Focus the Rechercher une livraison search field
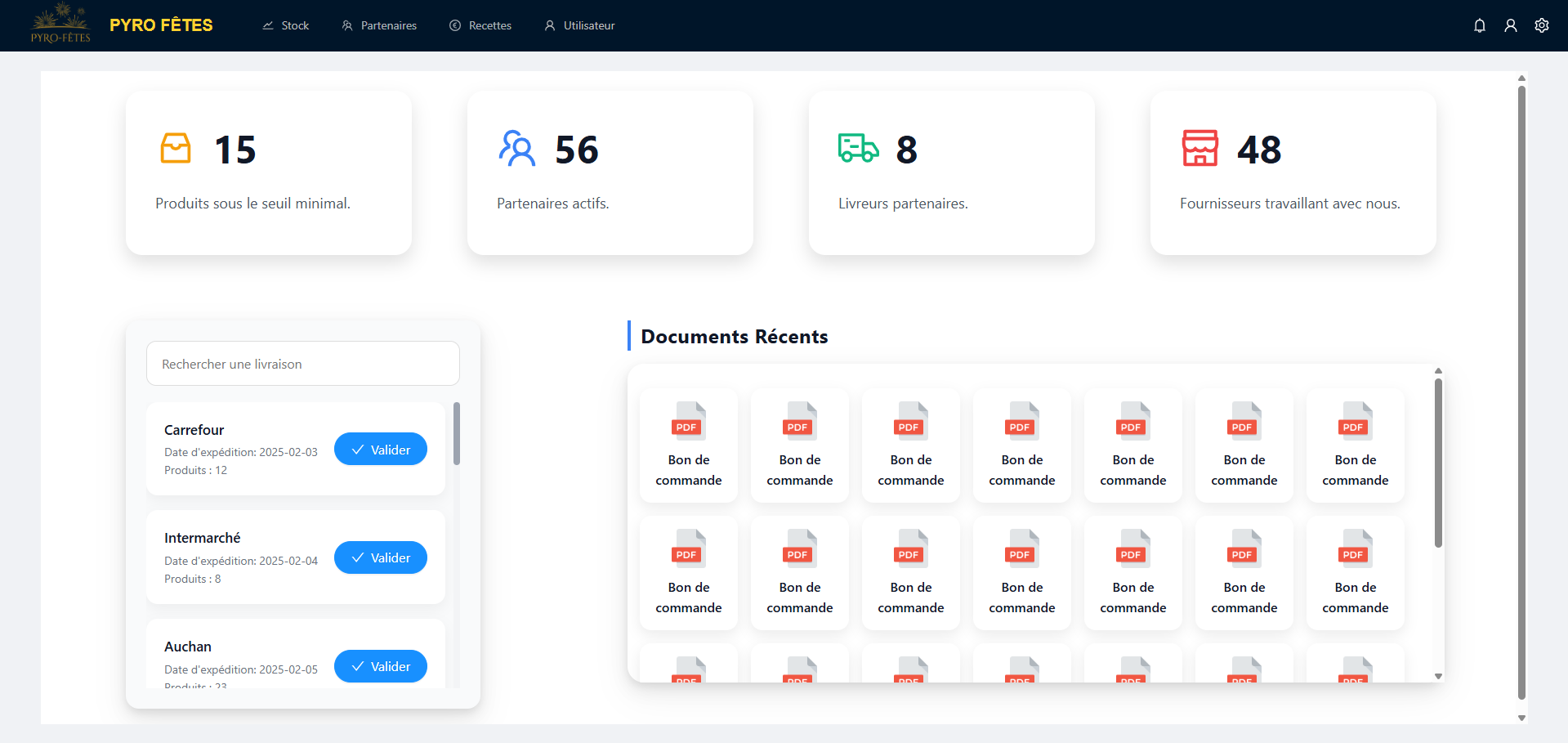The height and width of the screenshot is (743, 1568). pyautogui.click(x=302, y=364)
